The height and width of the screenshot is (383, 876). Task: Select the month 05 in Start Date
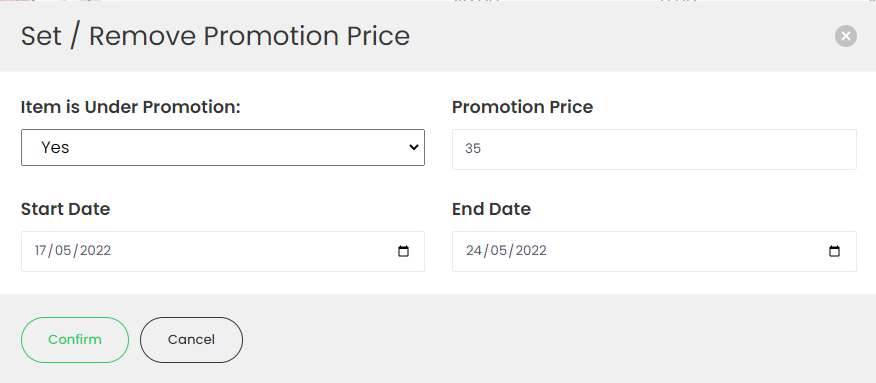63,250
